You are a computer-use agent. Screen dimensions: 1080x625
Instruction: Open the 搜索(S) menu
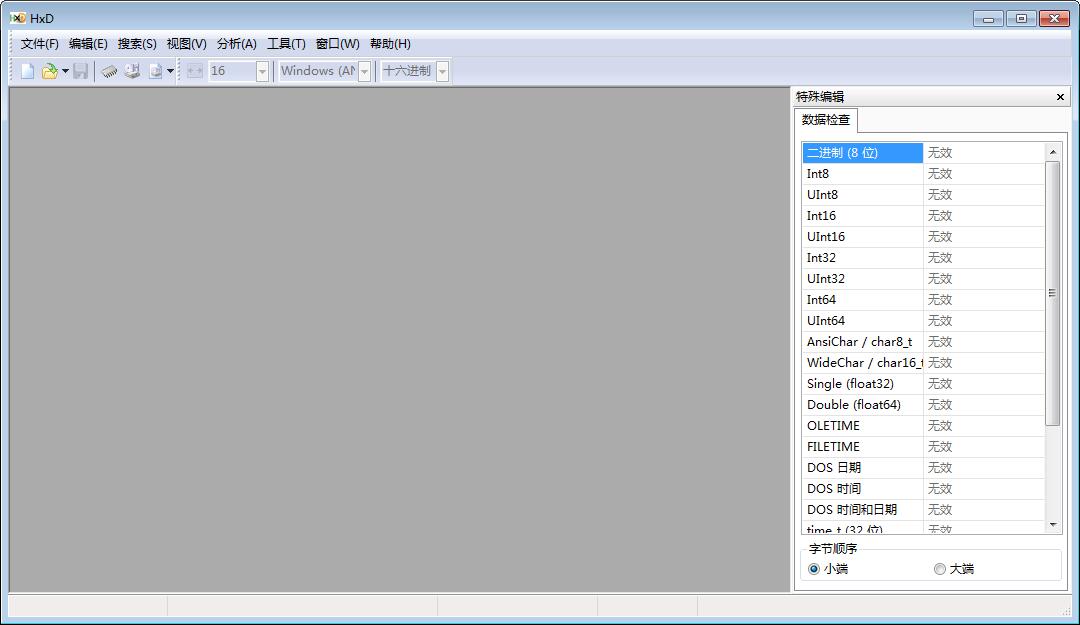coord(137,43)
